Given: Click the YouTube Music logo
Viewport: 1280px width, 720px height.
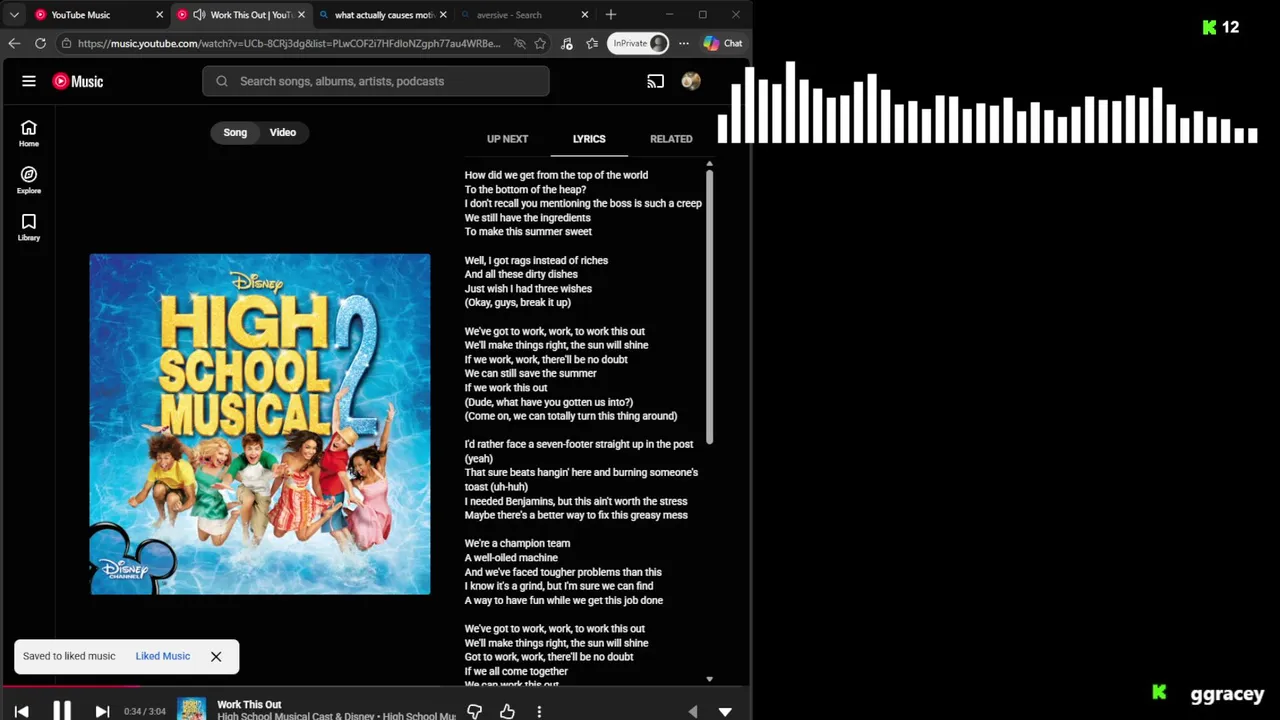Looking at the screenshot, I should click(x=78, y=81).
